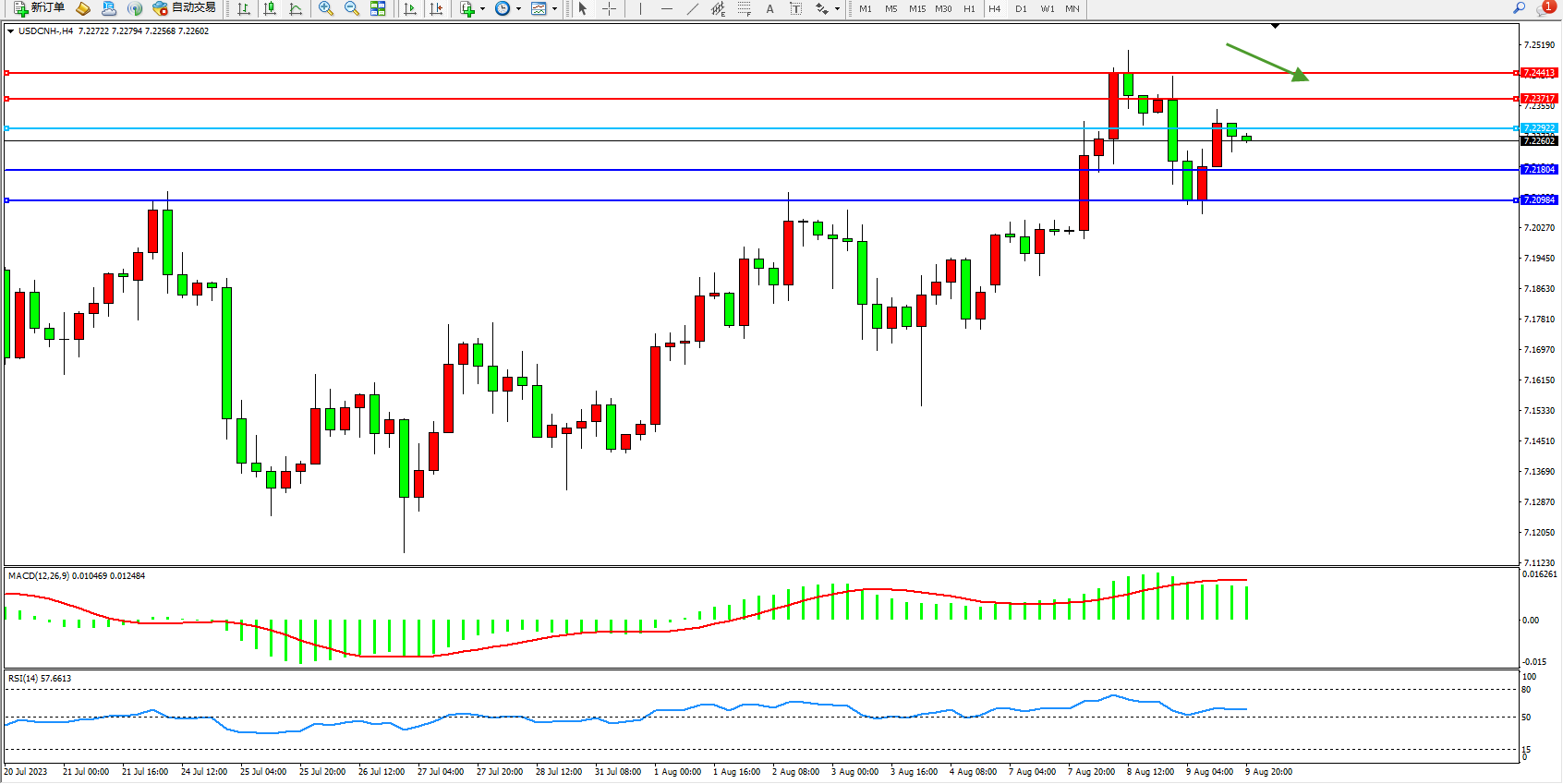Select the red 7.24413 horizontal line handle
Viewport: 1563px width, 784px height.
pos(7,73)
